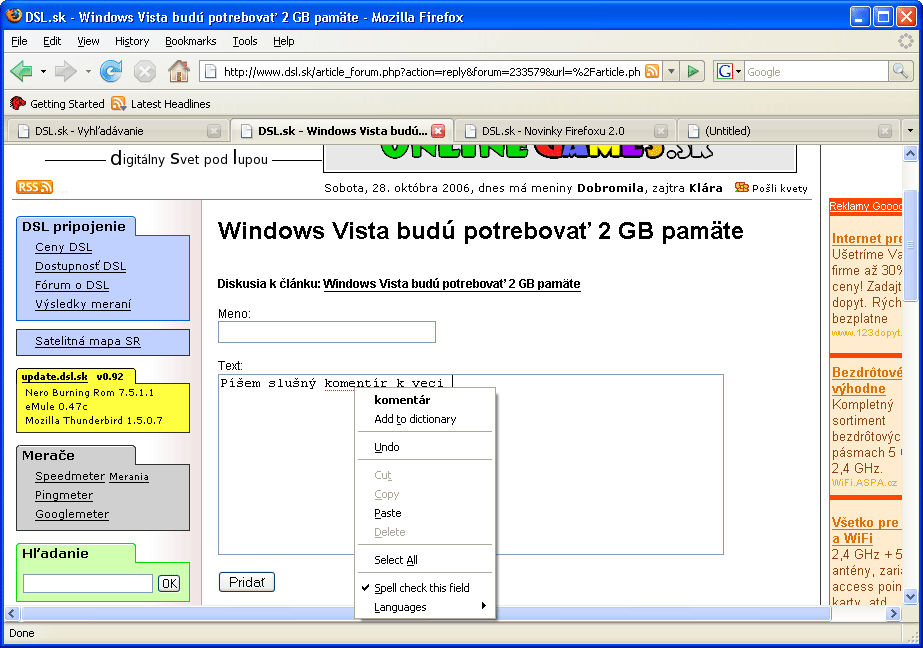Image resolution: width=923 pixels, height=648 pixels.
Task: Expand the Languages submenu
Action: click(425, 607)
